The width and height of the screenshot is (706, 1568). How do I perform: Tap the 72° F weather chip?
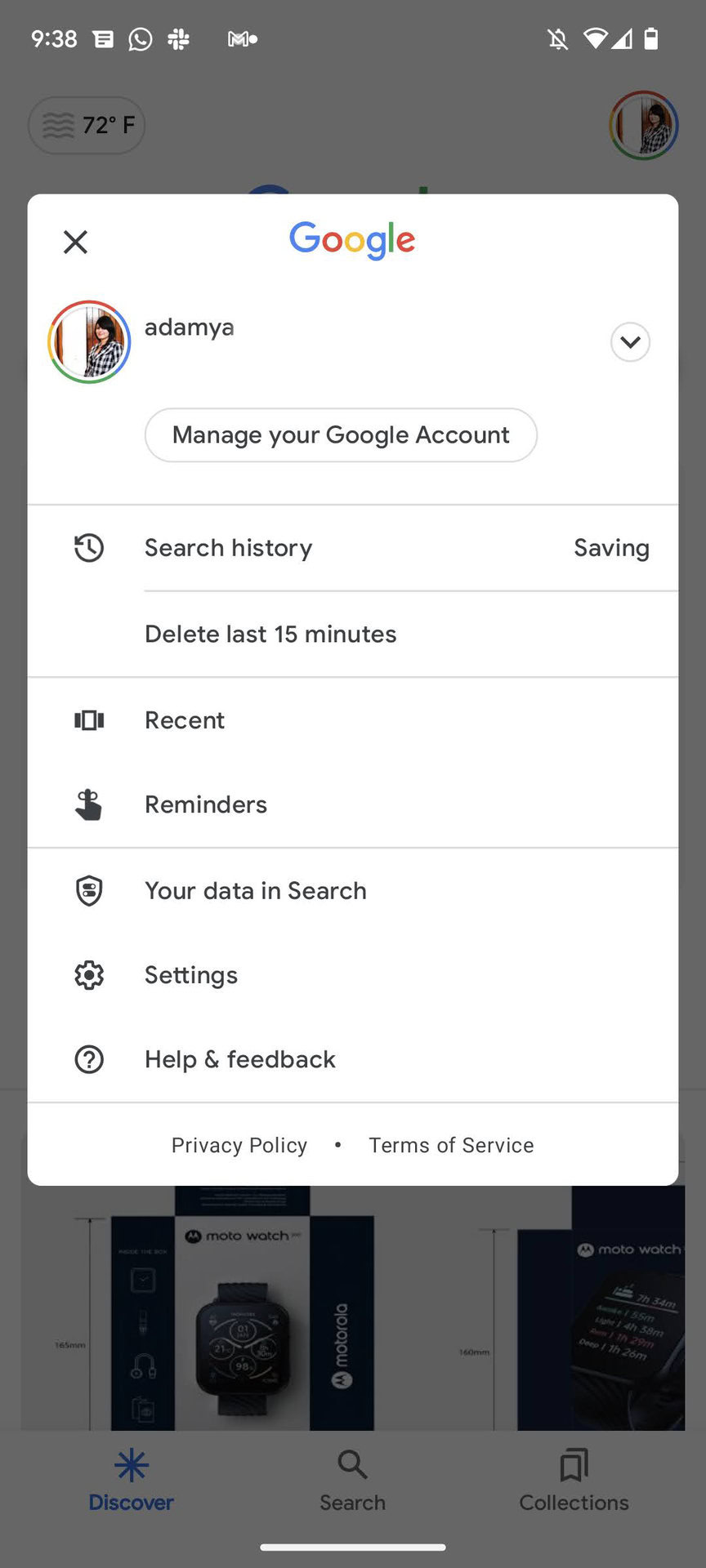(x=87, y=126)
